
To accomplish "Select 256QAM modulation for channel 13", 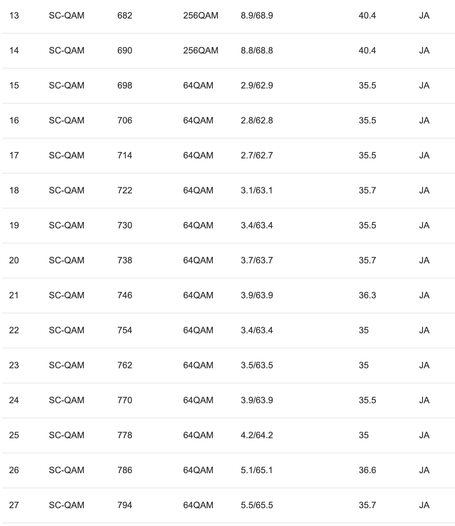I will pyautogui.click(x=200, y=15).
